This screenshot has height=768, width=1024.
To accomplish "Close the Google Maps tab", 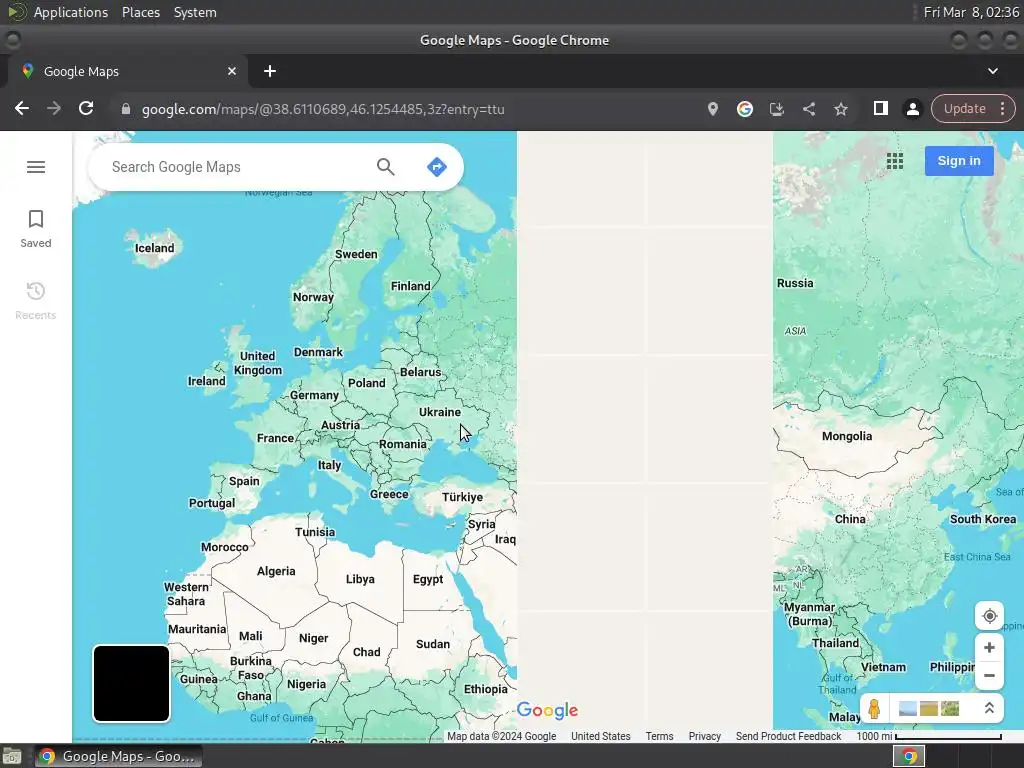I will click(232, 71).
